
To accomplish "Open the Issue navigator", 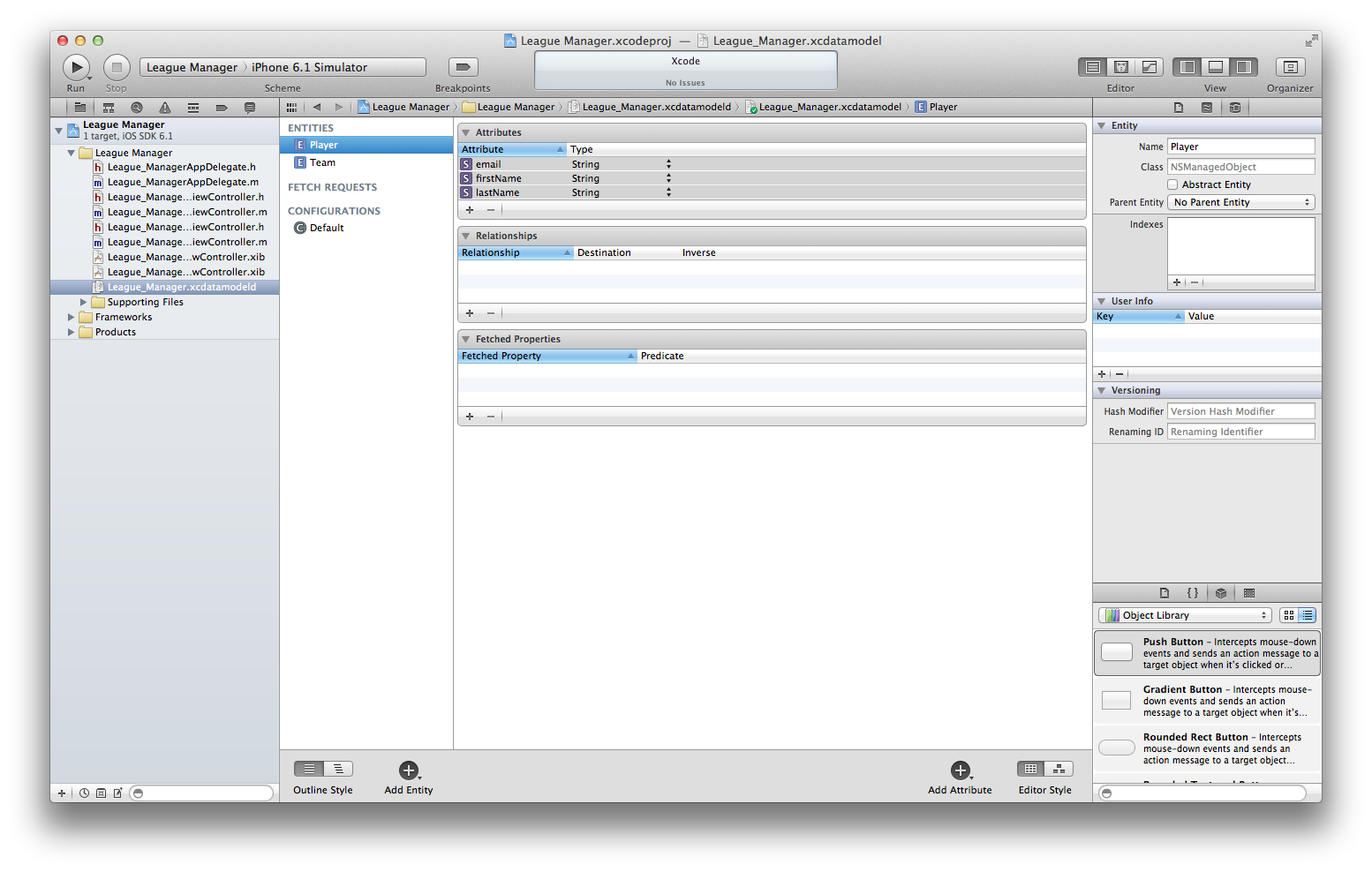I will (x=165, y=108).
